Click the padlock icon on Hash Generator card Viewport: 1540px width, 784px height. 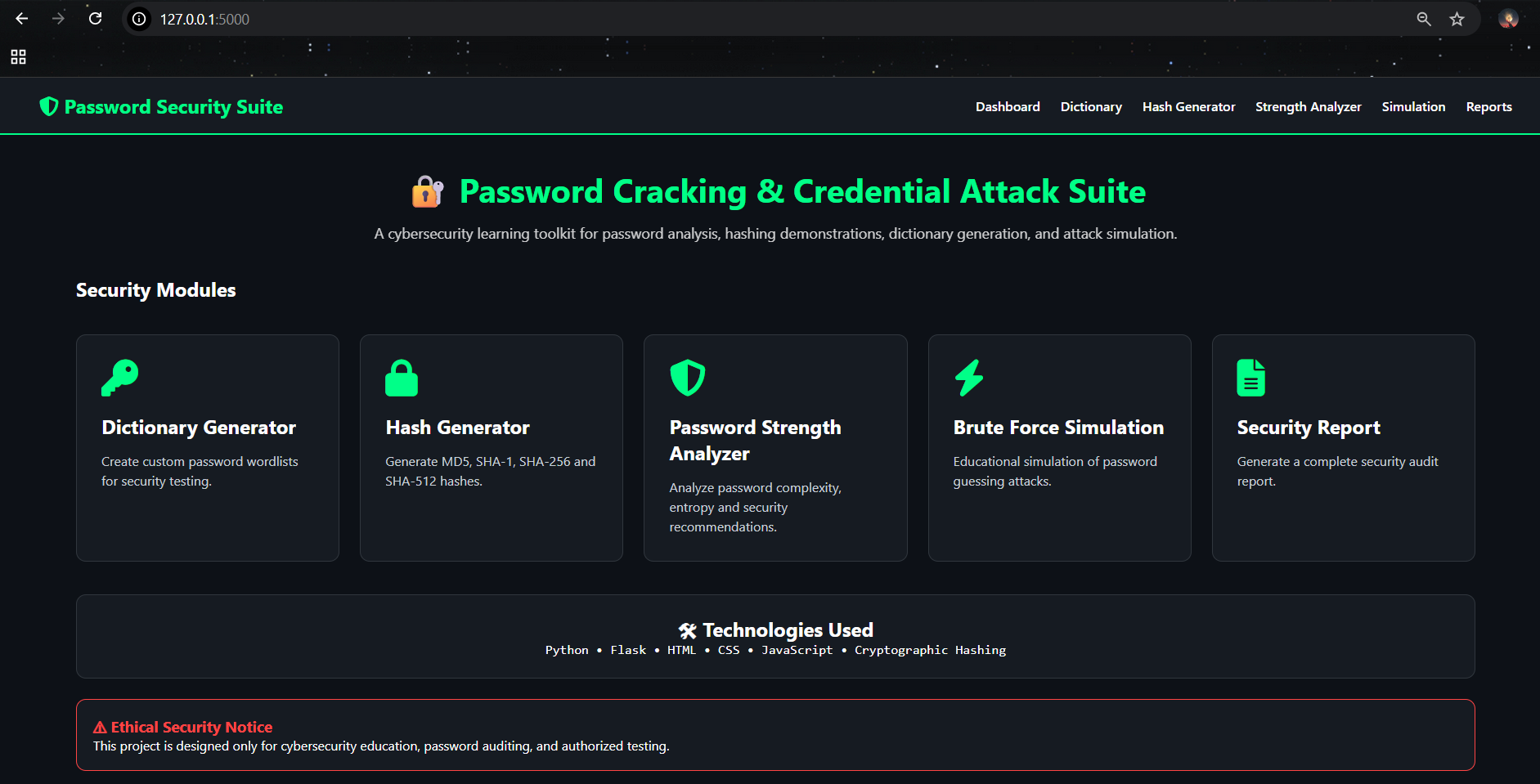(x=402, y=378)
